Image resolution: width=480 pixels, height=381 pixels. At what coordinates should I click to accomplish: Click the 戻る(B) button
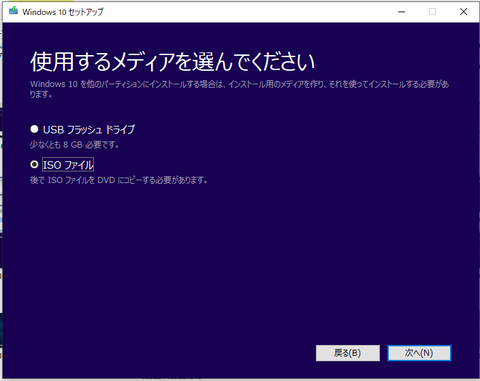tap(348, 353)
